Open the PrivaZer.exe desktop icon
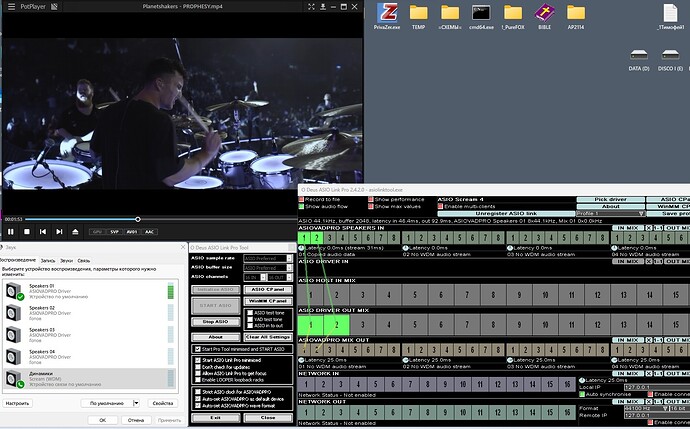 (x=387, y=17)
